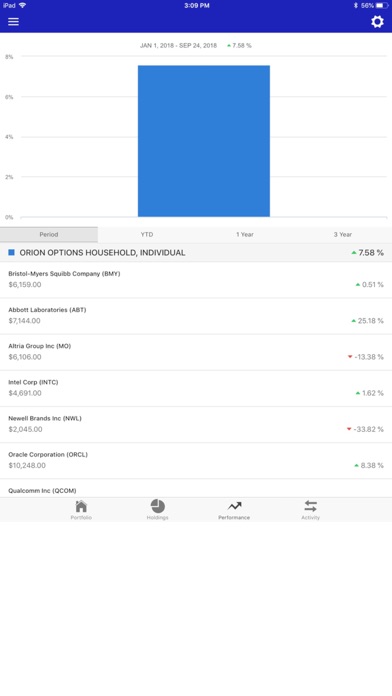The height and width of the screenshot is (696, 392).
Task: Switch to the YTD tab
Action: (x=147, y=234)
